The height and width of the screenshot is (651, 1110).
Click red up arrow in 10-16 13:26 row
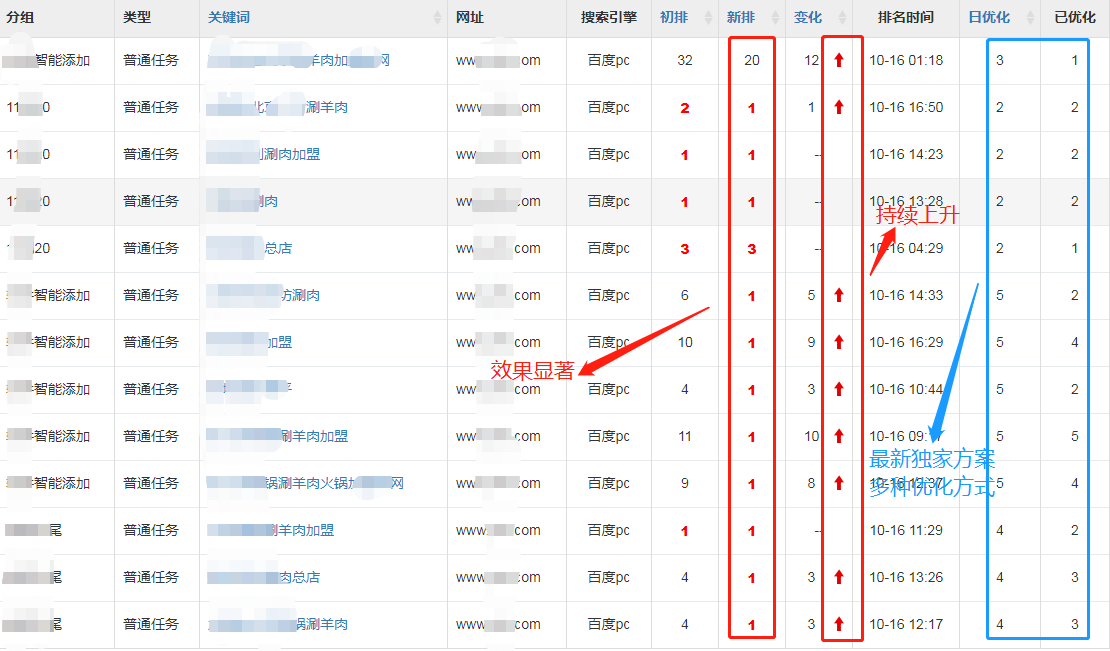(x=839, y=577)
